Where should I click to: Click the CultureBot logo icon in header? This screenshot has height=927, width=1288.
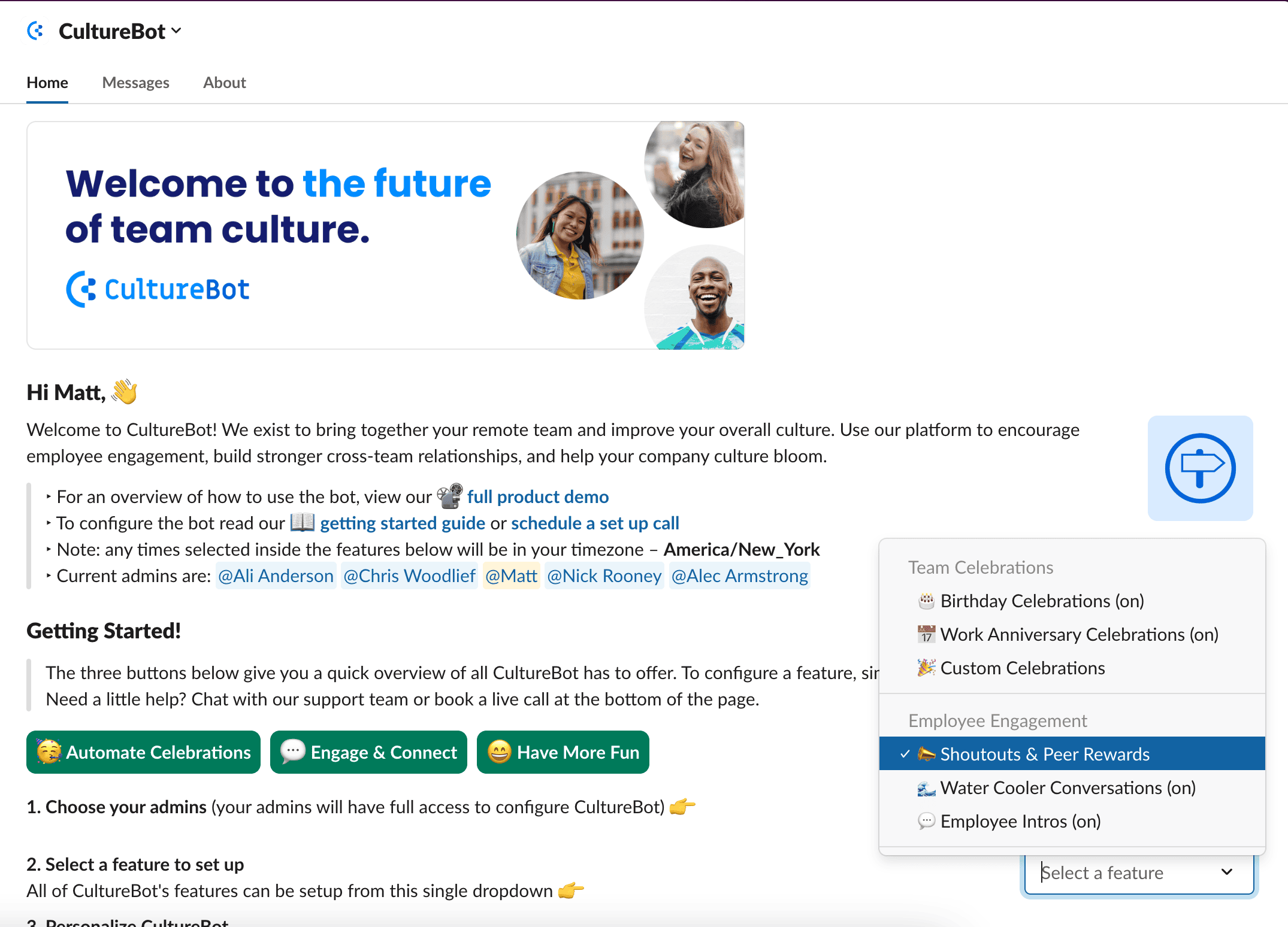click(36, 31)
